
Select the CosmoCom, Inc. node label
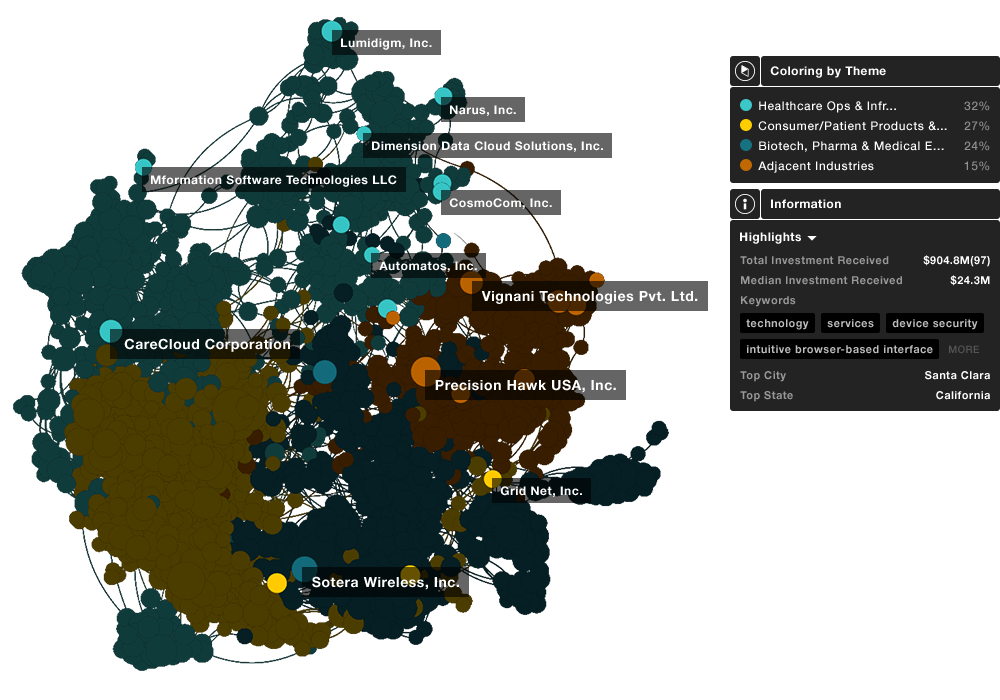coord(501,203)
